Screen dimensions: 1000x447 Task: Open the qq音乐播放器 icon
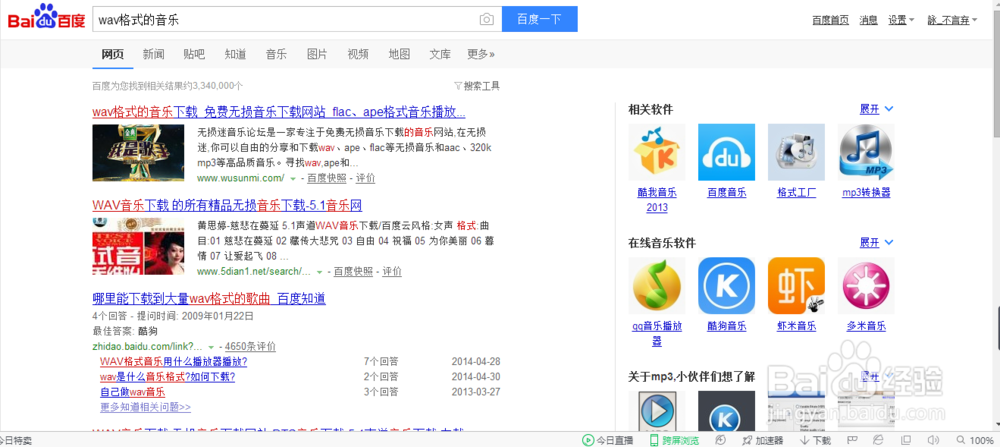click(657, 286)
